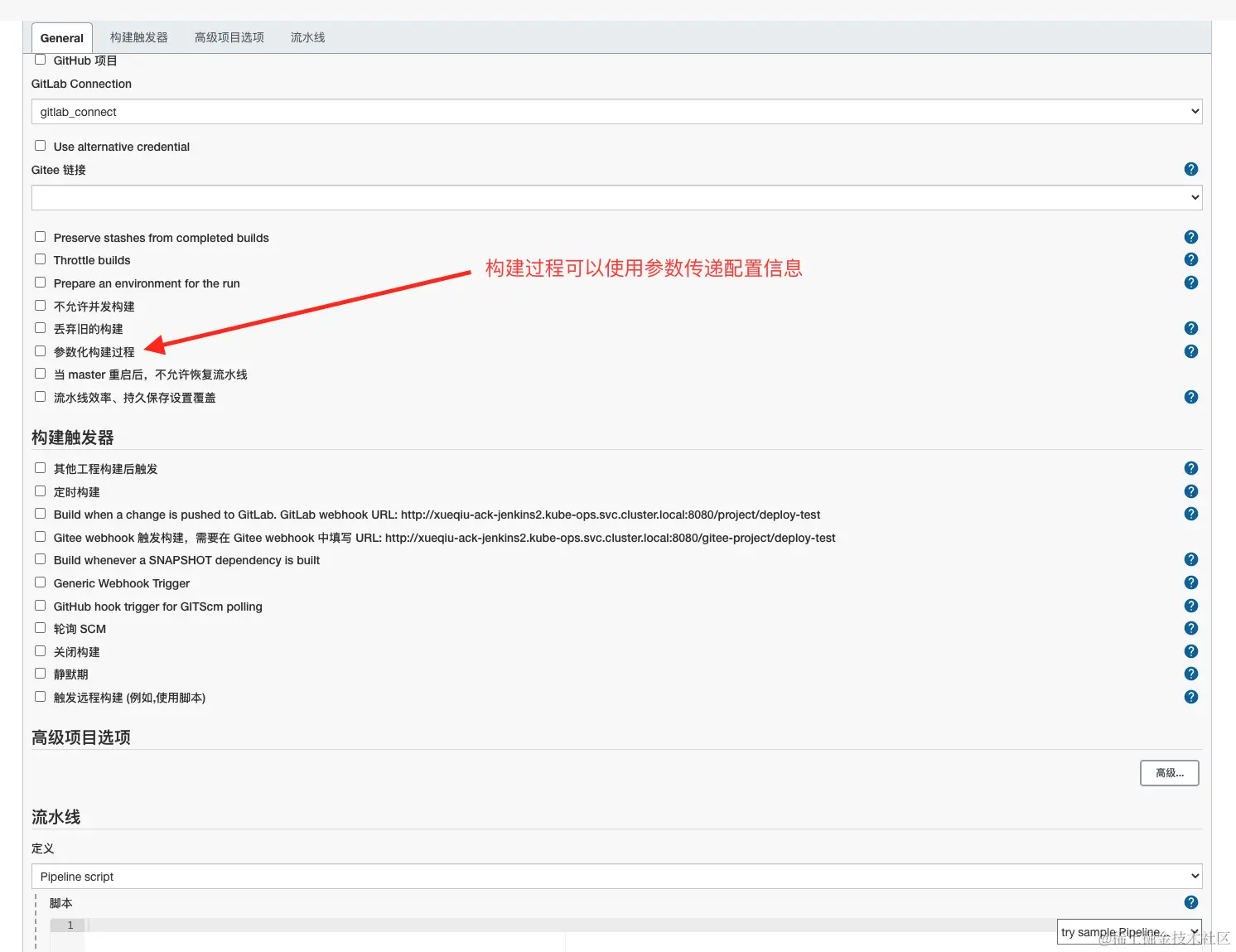Show help for Build whenever a SNAPSHOT dependency
This screenshot has height=952, width=1236.
pos(1191,559)
